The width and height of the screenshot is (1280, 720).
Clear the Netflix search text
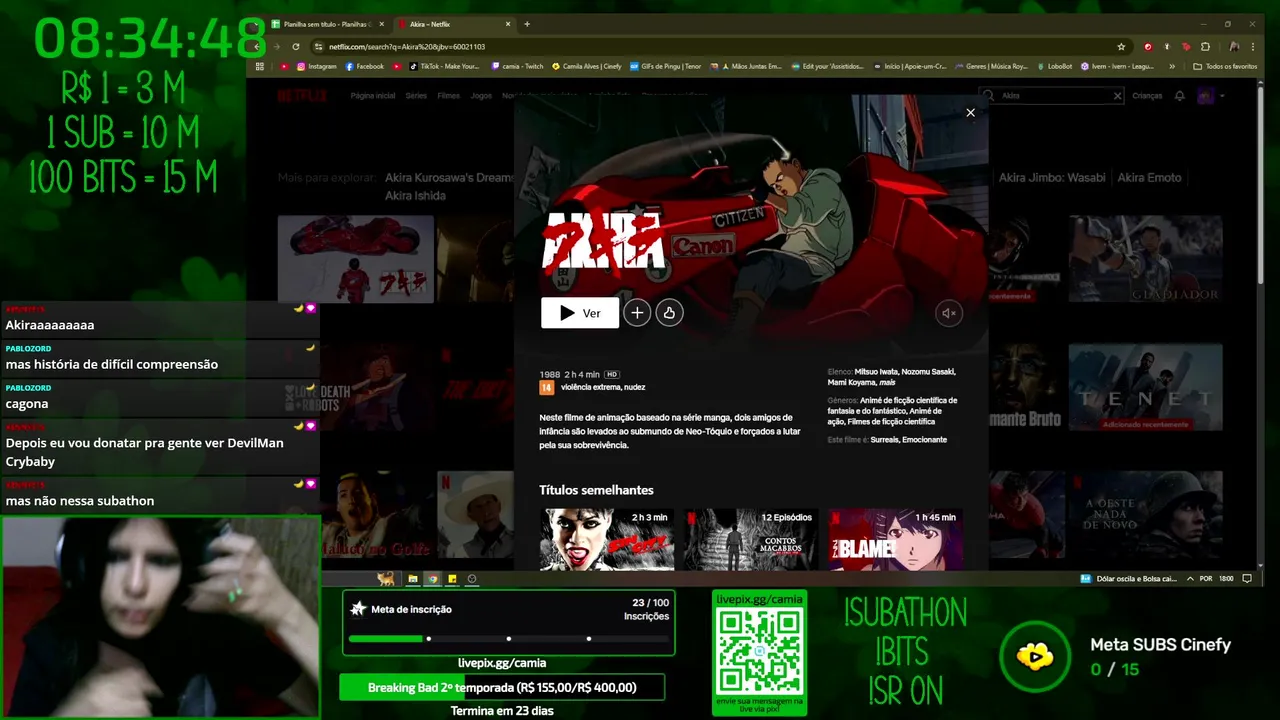coord(1117,96)
